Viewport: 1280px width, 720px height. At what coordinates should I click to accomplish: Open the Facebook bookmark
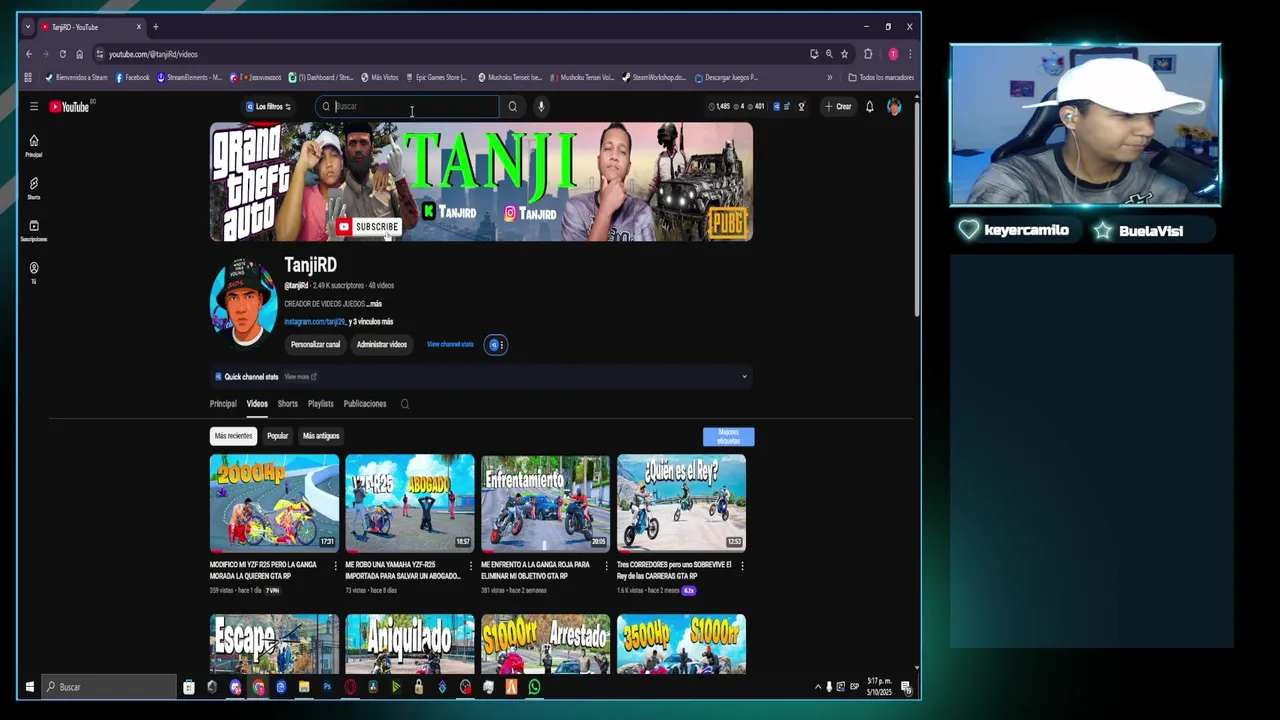point(133,77)
